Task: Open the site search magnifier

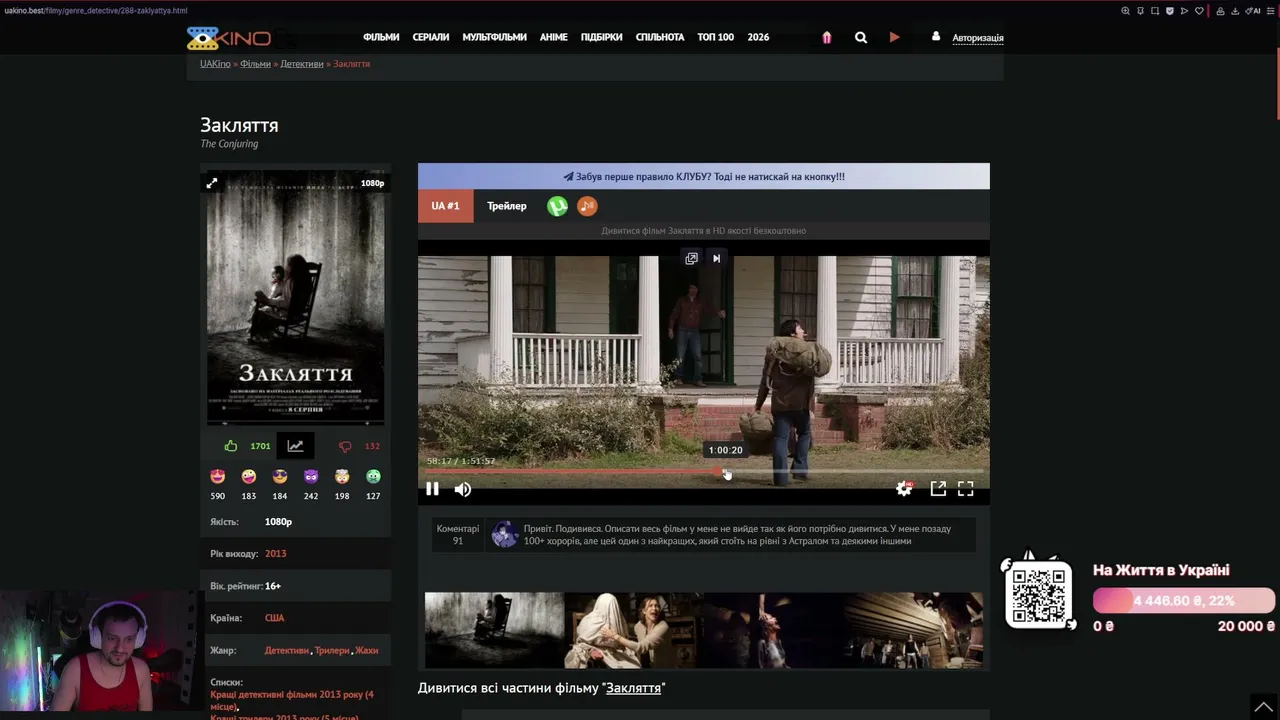Action: (861, 37)
